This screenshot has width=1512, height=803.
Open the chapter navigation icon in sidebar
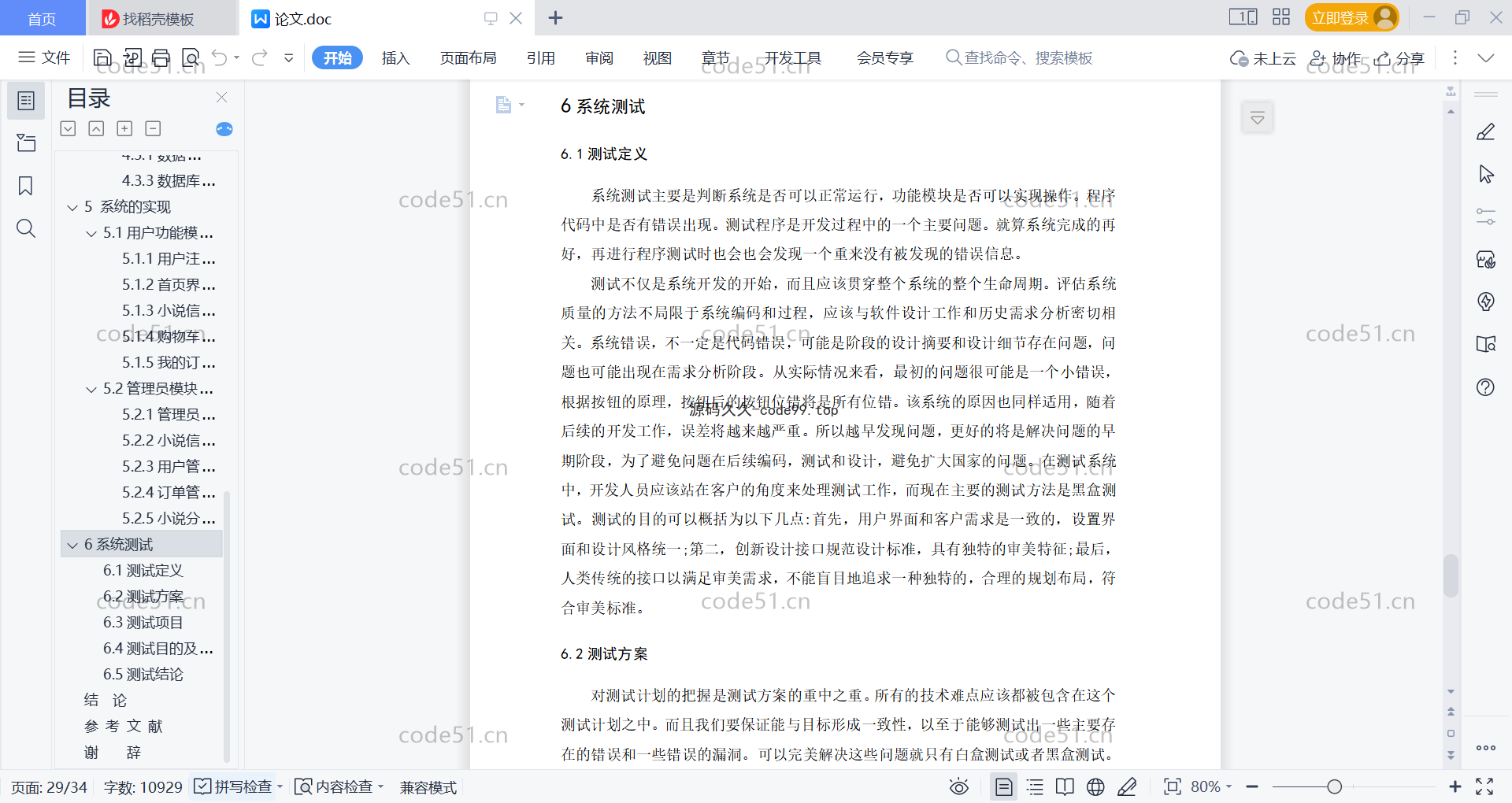26,142
